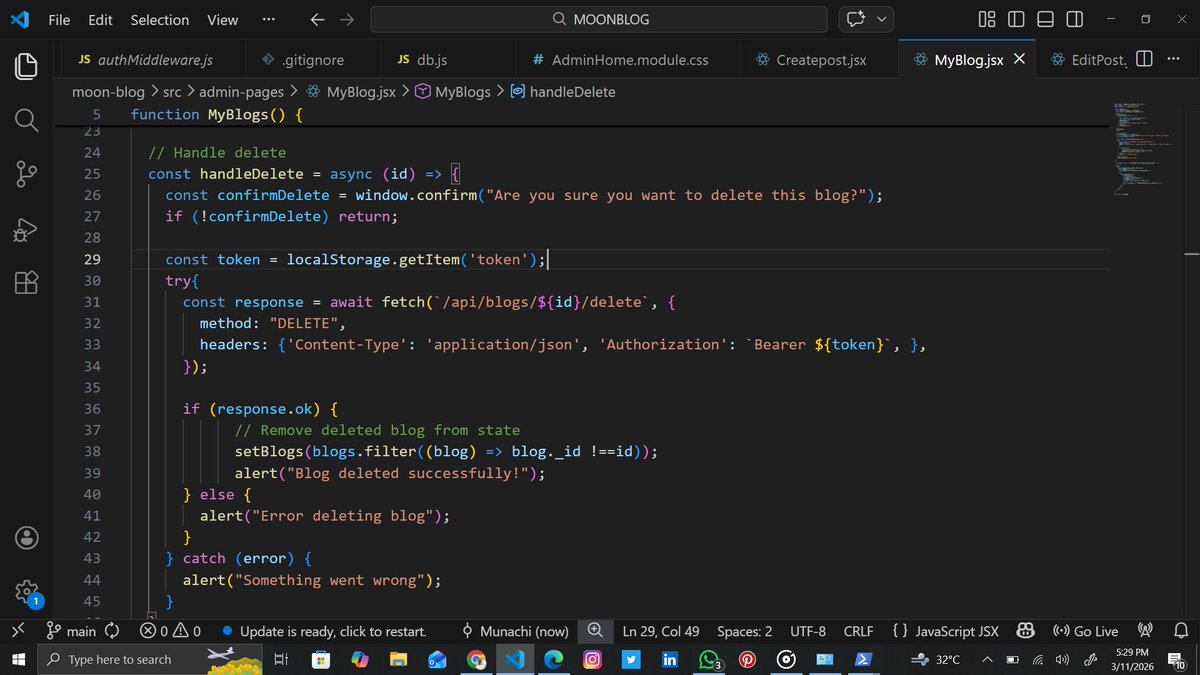Click UTF-8 encoding selector
The height and width of the screenshot is (675, 1200).
(808, 631)
